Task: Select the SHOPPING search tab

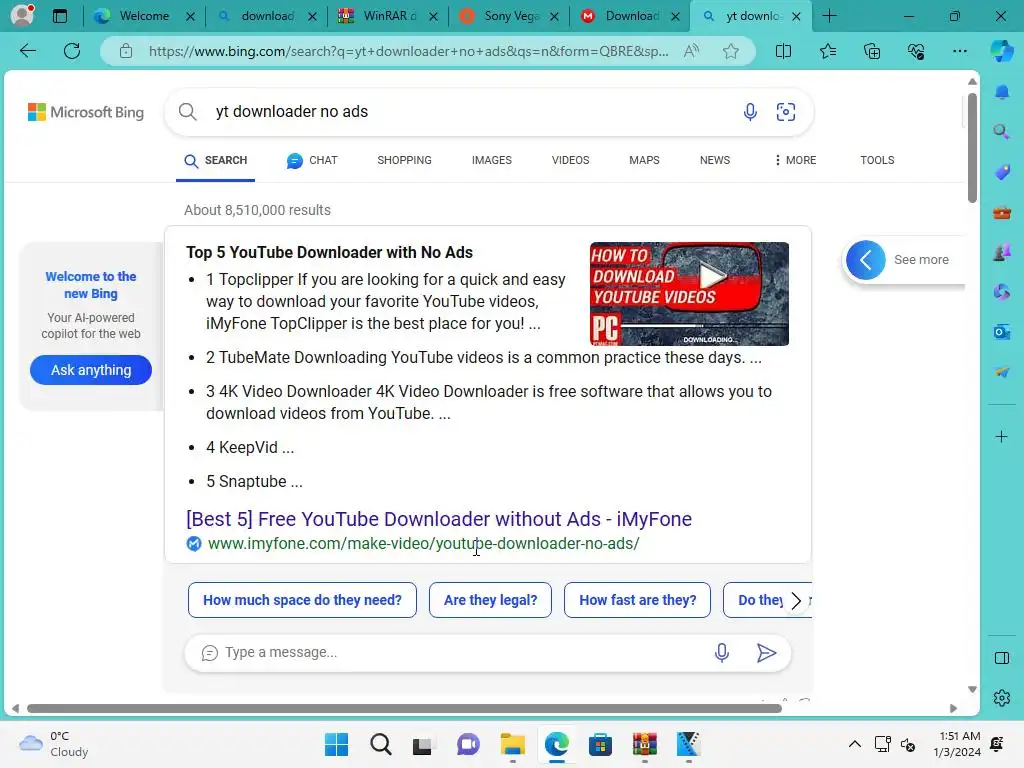Action: coord(404,160)
